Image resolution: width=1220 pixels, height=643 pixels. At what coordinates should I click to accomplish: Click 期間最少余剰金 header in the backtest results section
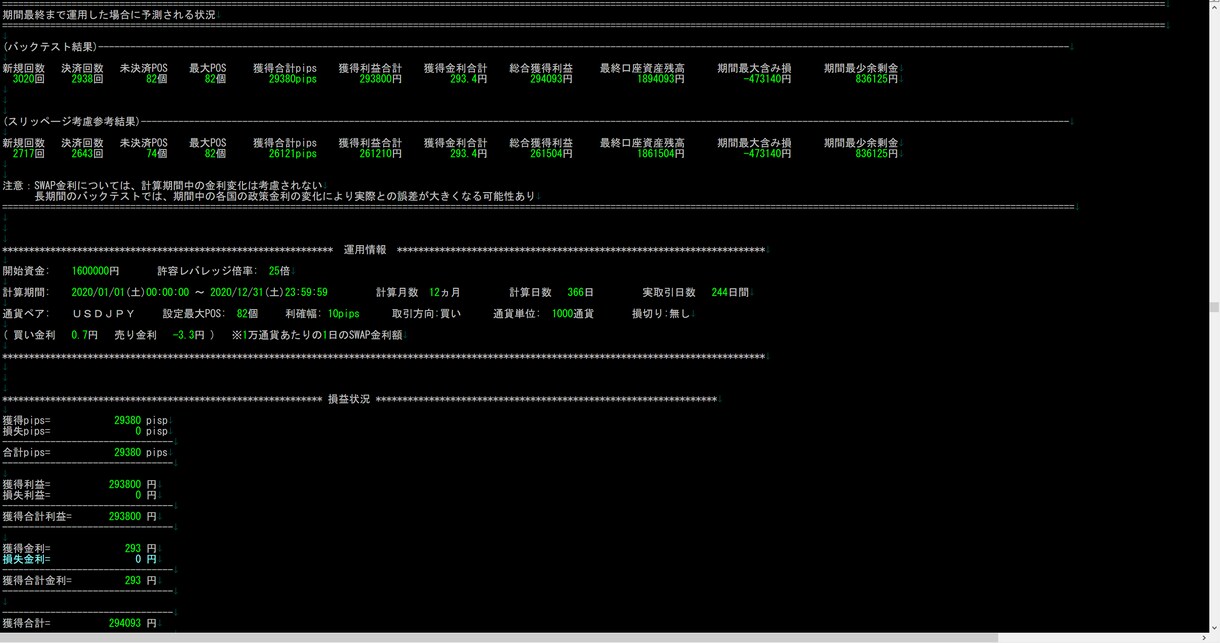861,69
